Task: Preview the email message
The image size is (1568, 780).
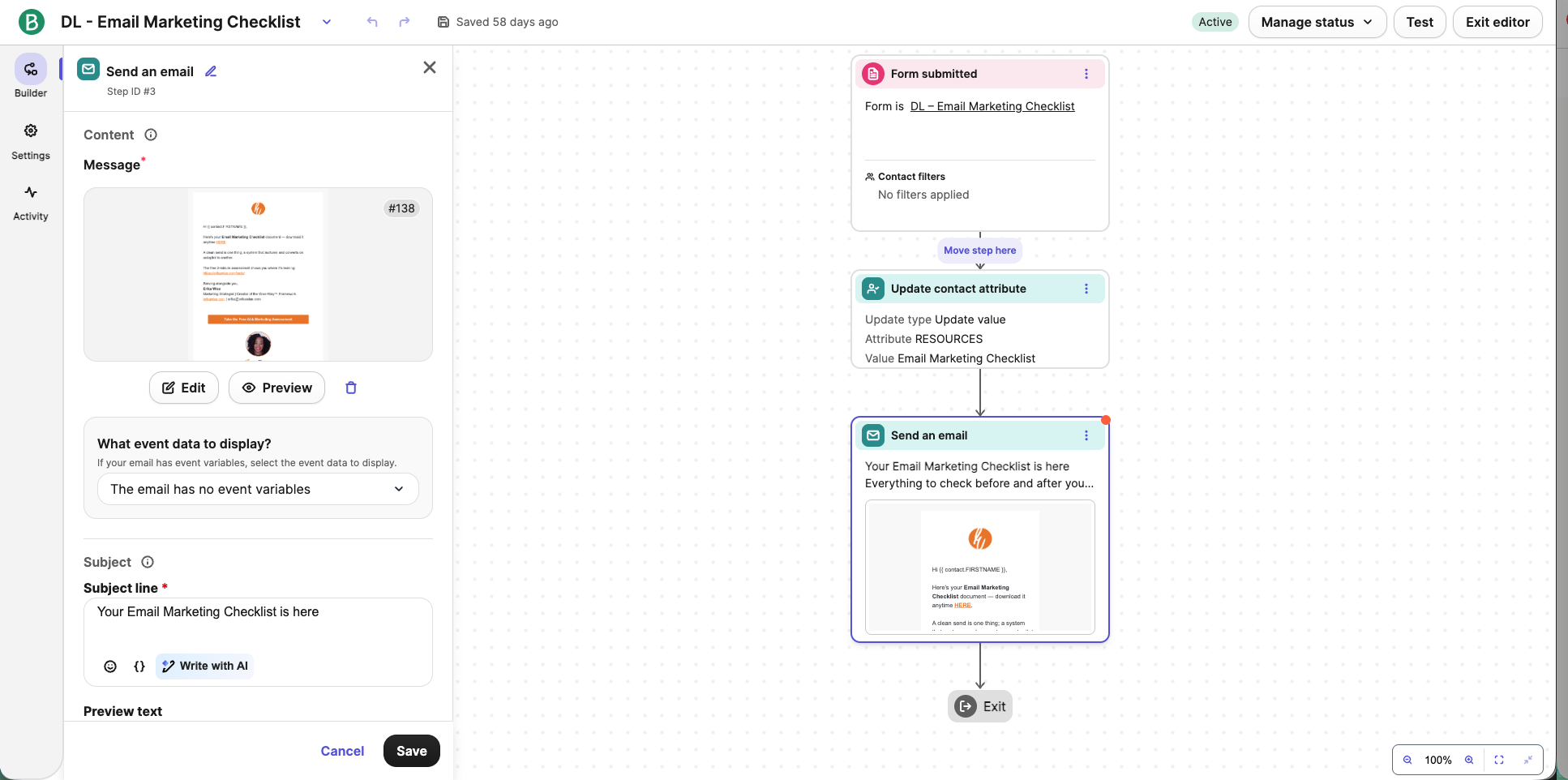Action: [x=276, y=388]
